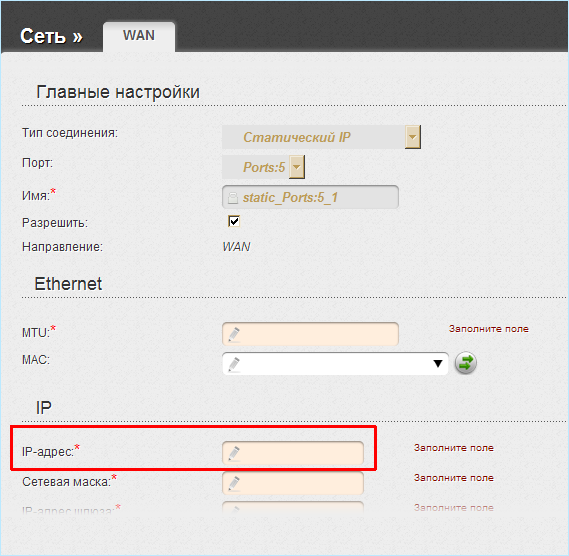Viewport: 569px width, 556px height.
Task: Click the green MAC clone arrows icon
Action: [x=466, y=363]
